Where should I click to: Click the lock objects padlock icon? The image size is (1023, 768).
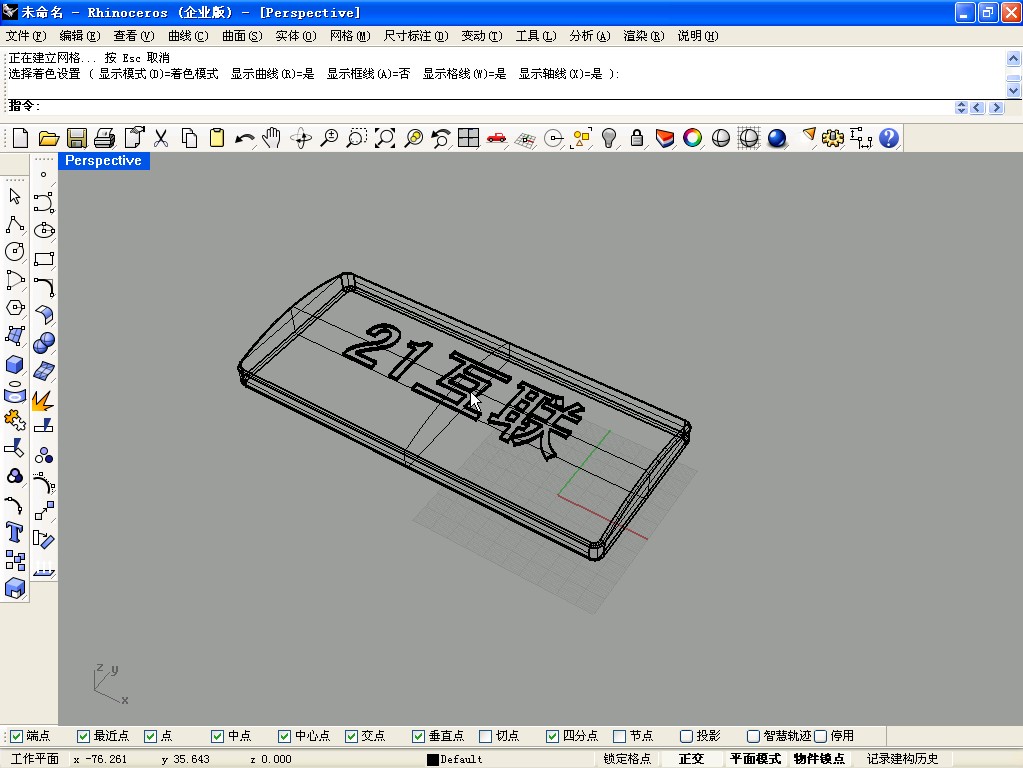tap(636, 138)
